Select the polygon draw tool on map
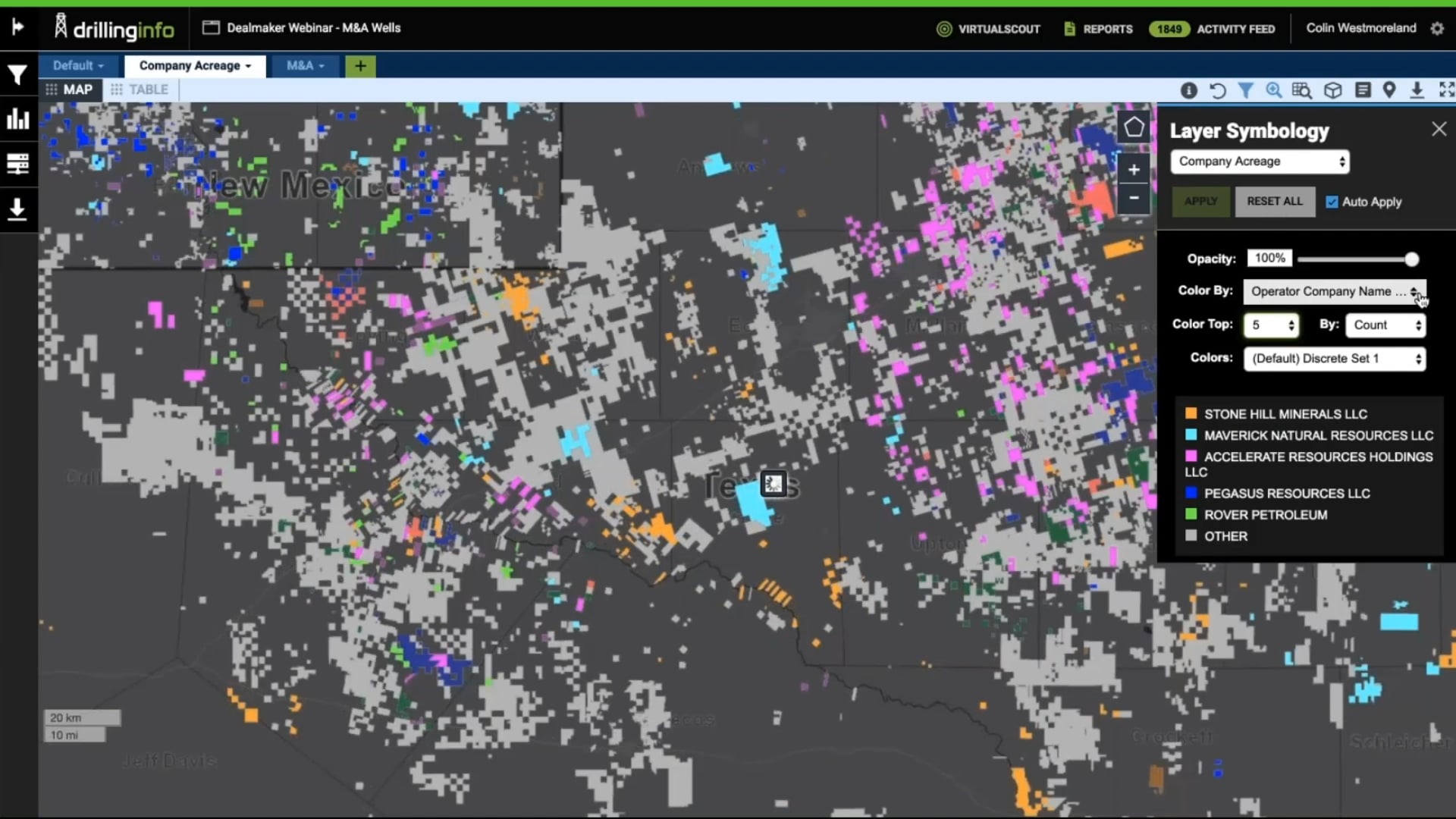The height and width of the screenshot is (819, 1456). tap(1134, 127)
